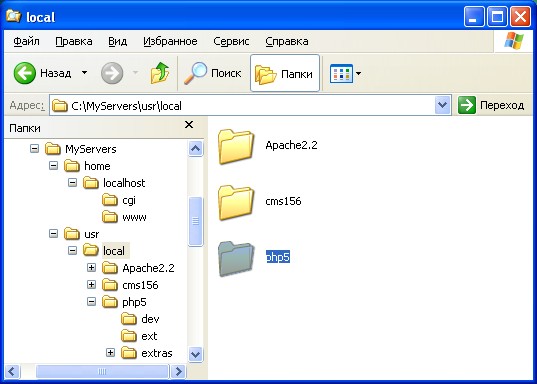Select cms156 folder icon in tree
The height and width of the screenshot is (384, 537).
[x=110, y=285]
